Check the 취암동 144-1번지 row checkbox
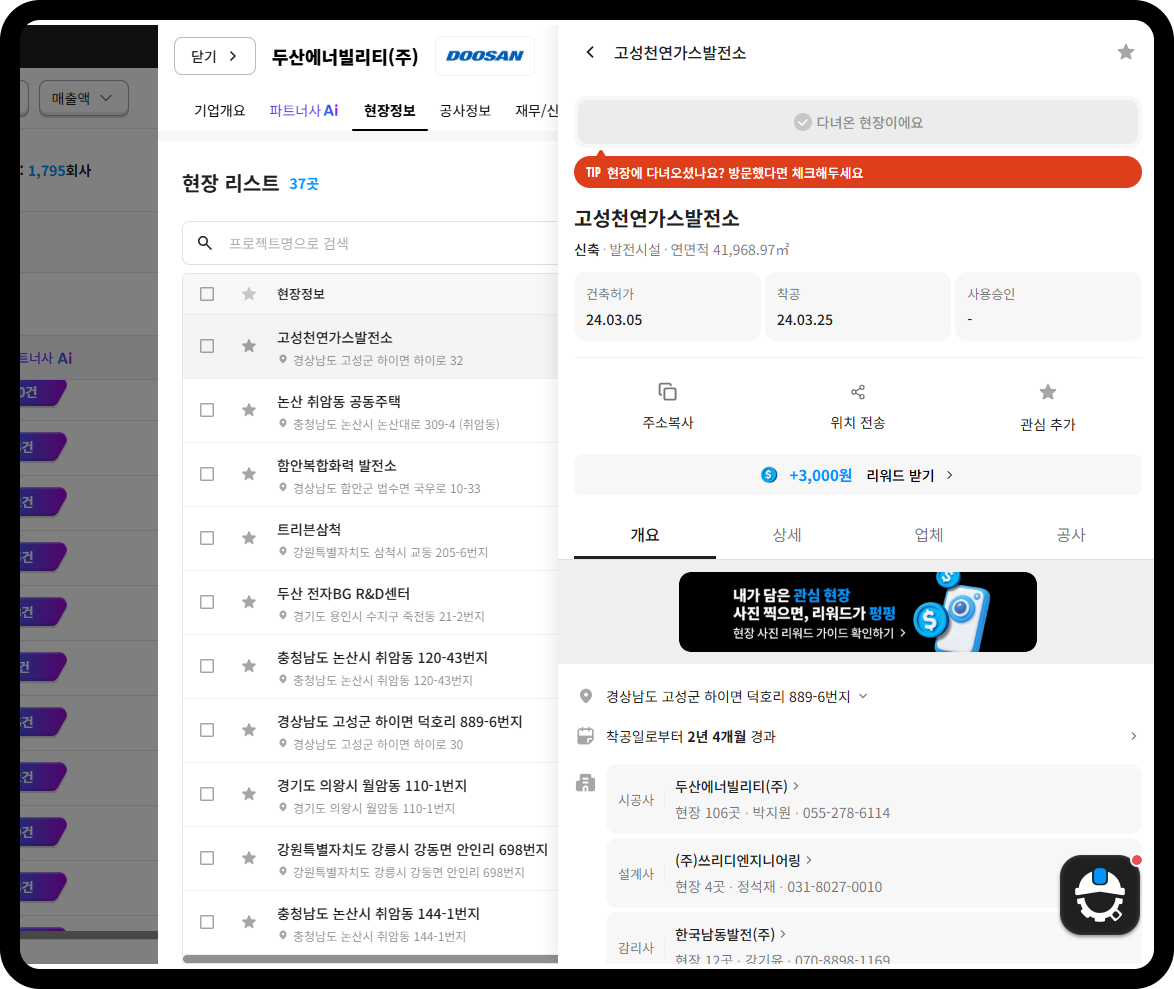This screenshot has height=989, width=1174. 207,922
